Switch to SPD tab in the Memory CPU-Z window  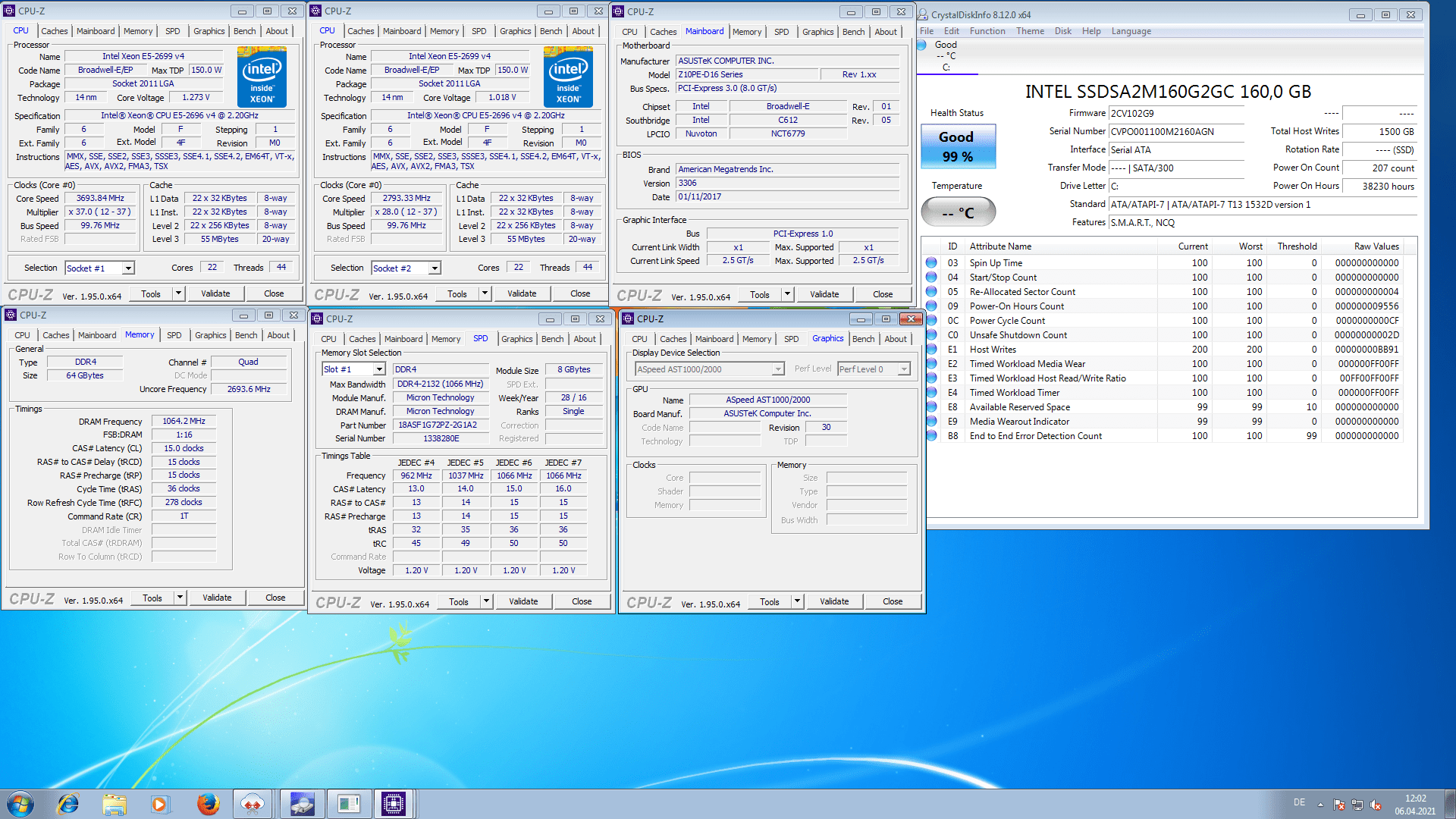click(x=174, y=335)
